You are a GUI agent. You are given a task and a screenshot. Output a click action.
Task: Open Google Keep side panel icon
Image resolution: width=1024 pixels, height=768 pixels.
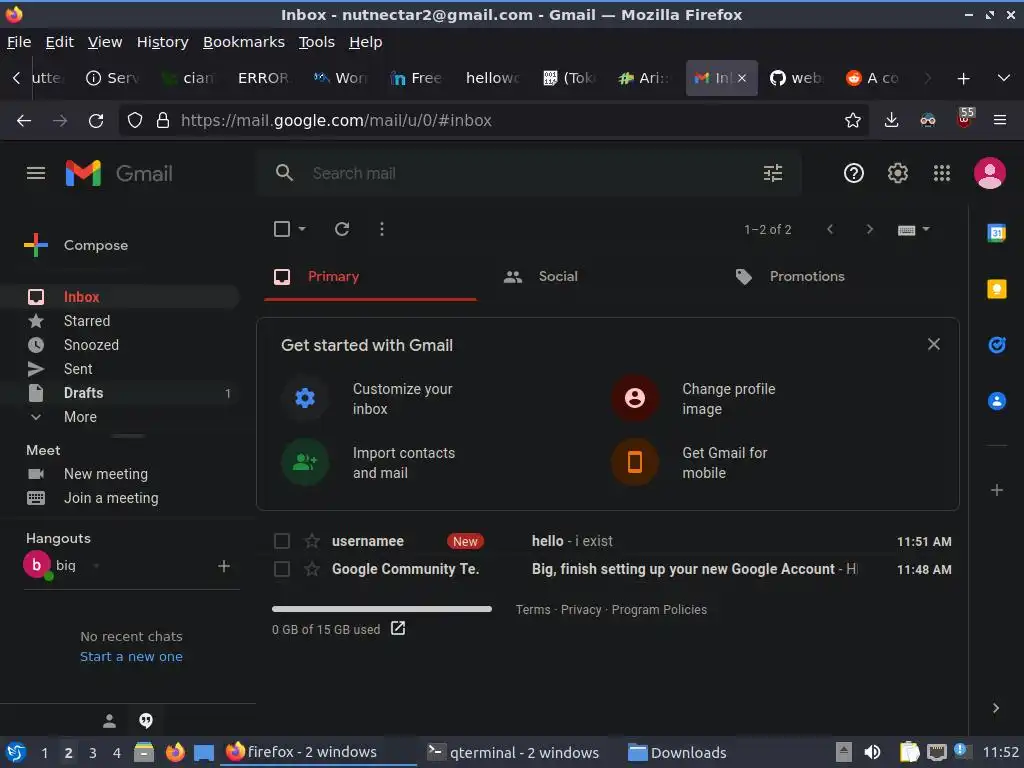pos(996,289)
